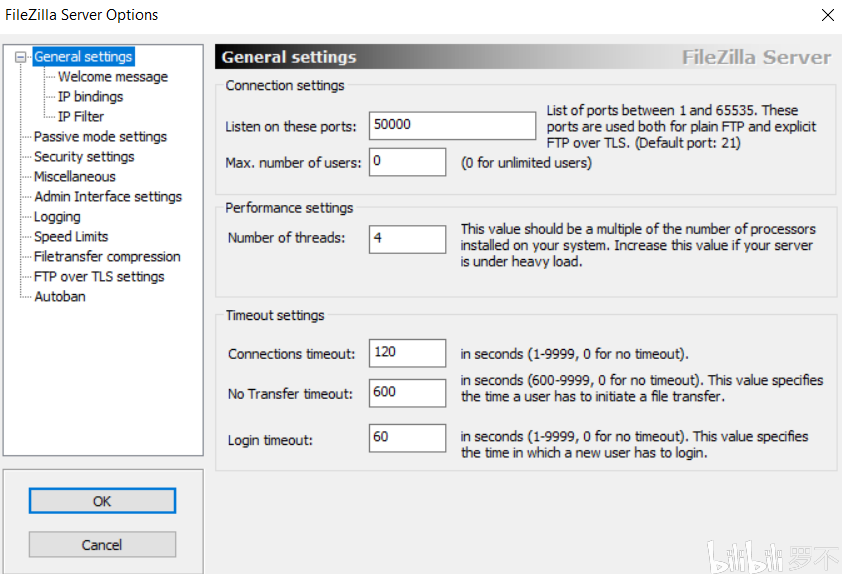Click the 'in seconds (600-9999' description
842x574 pixels.
pos(642,388)
